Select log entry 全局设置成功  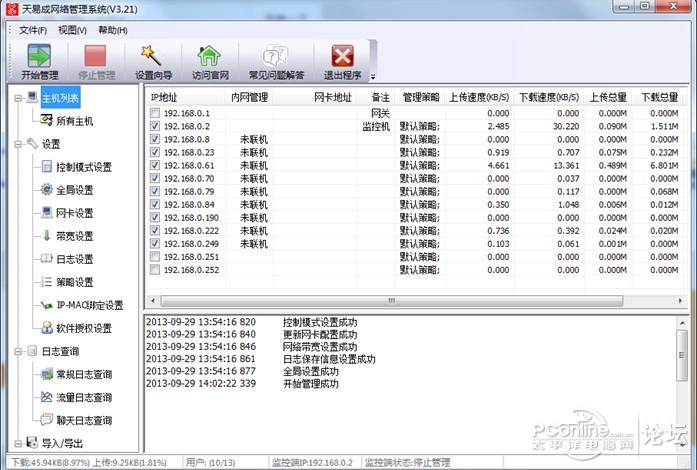tap(311, 371)
